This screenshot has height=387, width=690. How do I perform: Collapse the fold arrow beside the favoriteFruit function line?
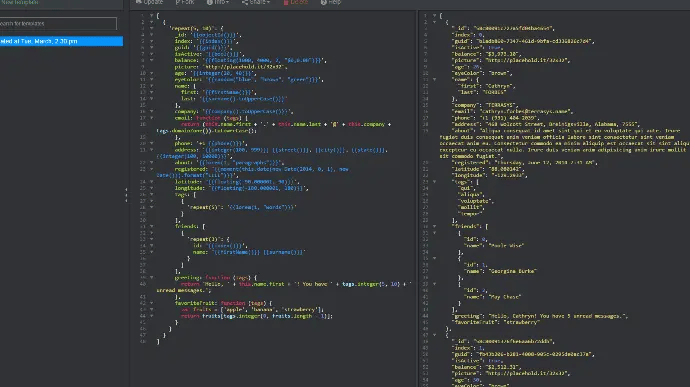pyautogui.click(x=151, y=303)
